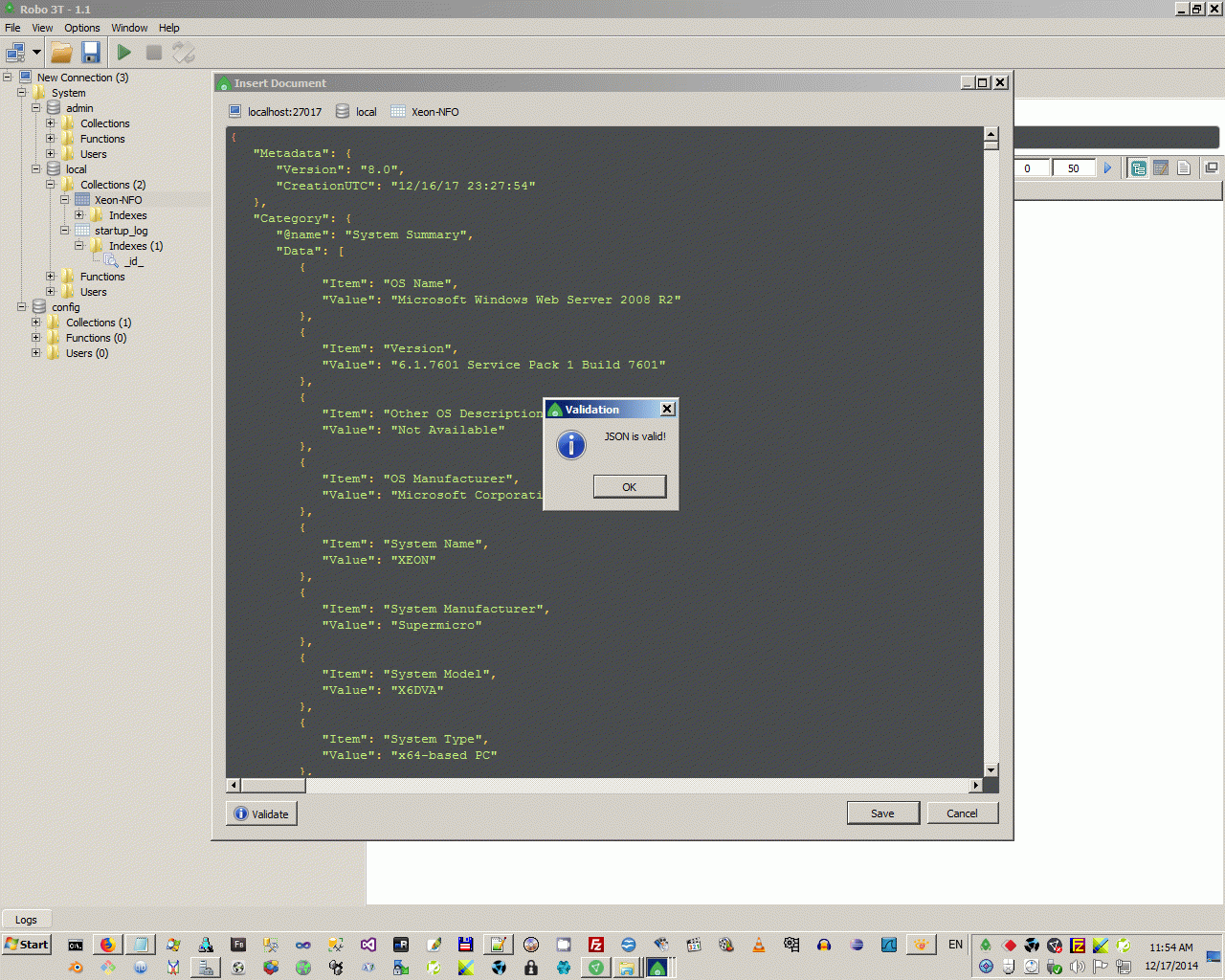
Task: Select the Collections (2) folder
Action: (x=113, y=185)
